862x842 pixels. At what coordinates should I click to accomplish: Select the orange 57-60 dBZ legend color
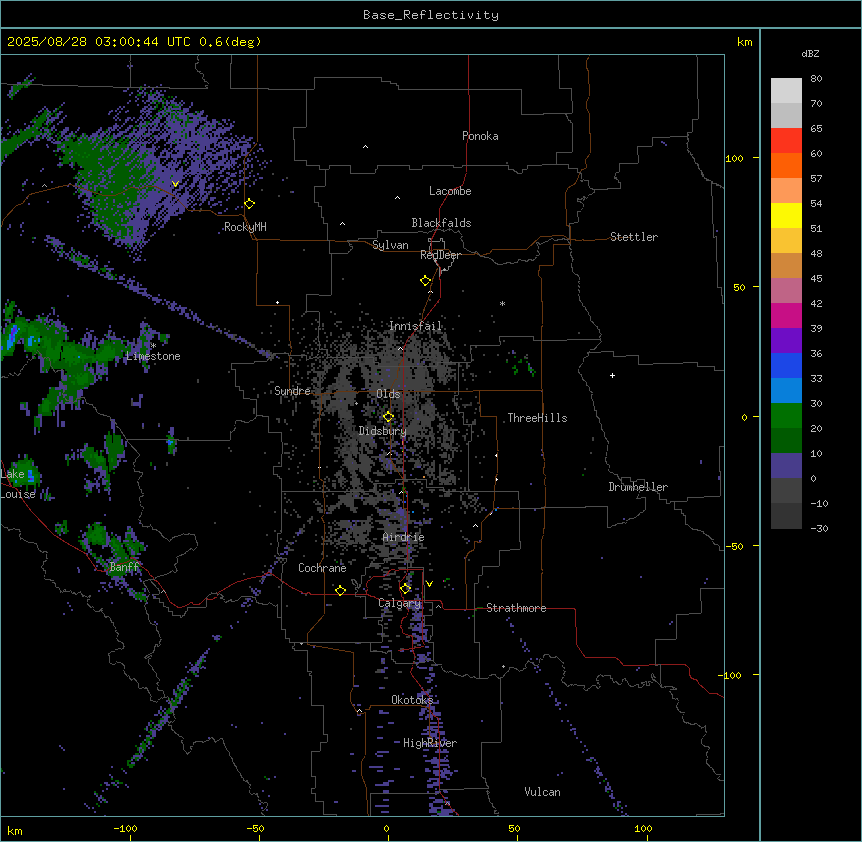pos(786,165)
